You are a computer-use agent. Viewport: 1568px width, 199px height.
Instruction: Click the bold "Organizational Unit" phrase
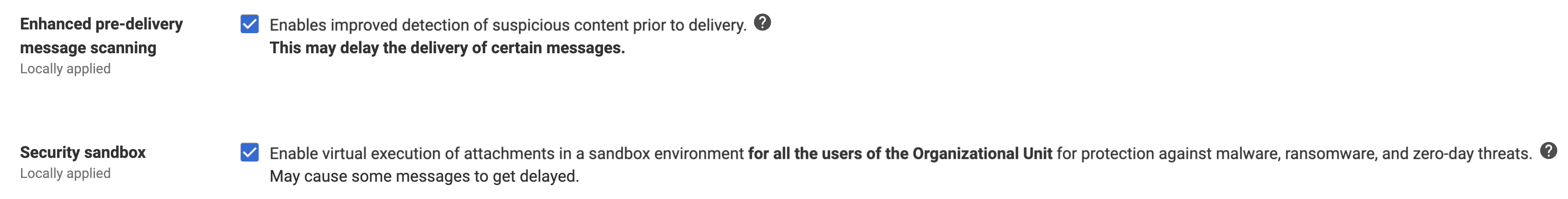click(982, 153)
